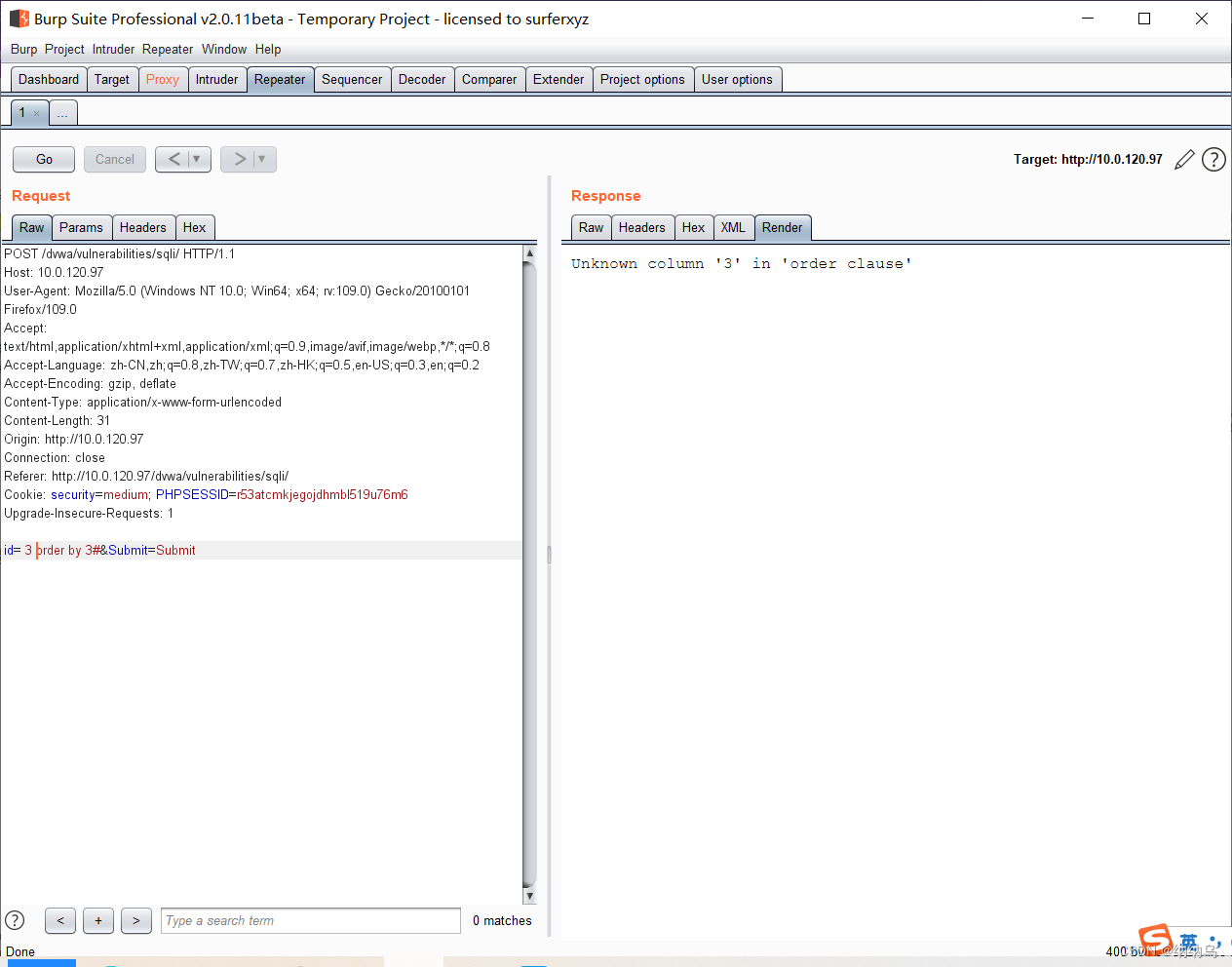The image size is (1232, 967).
Task: Send the request with Go
Action: coord(44,159)
